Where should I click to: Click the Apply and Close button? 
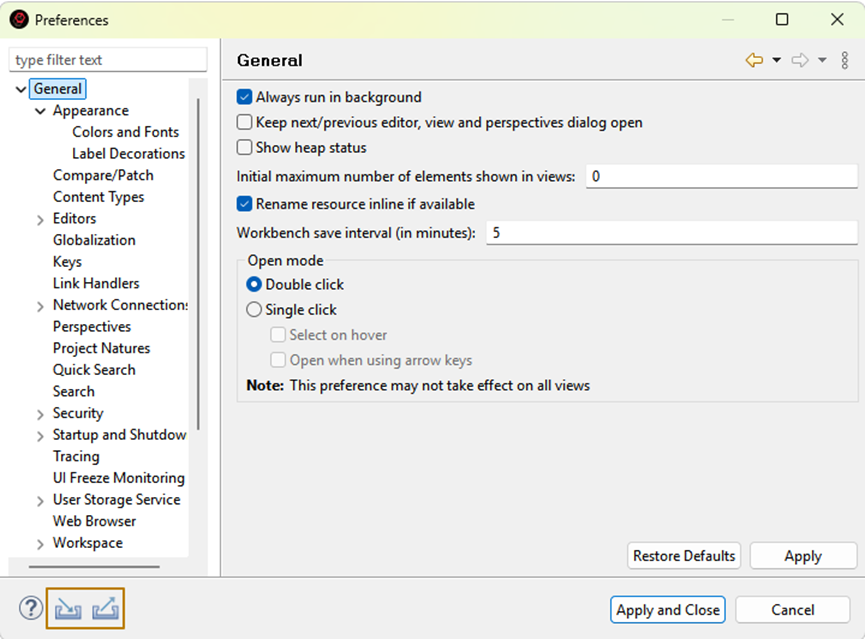668,610
